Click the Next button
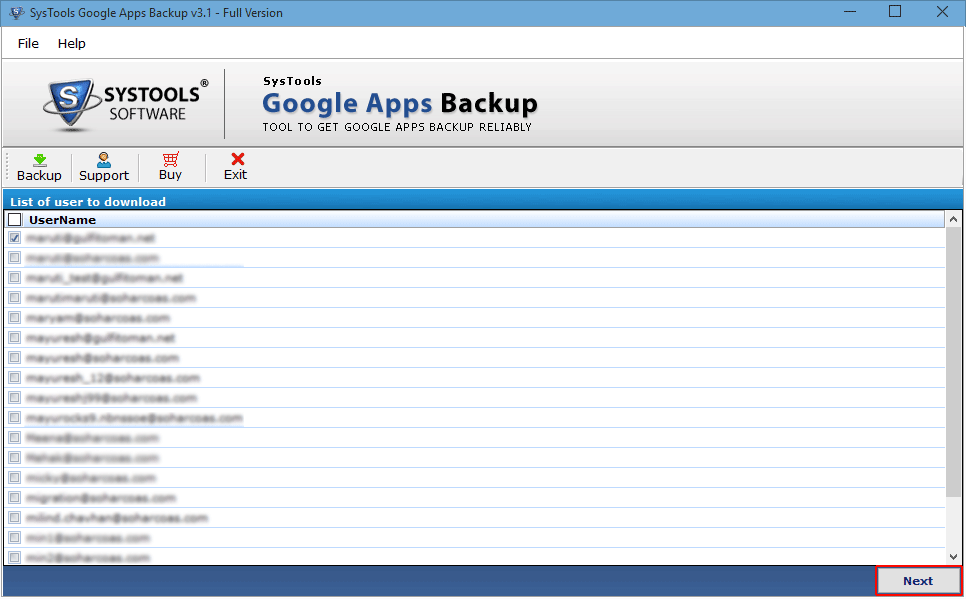Viewport: 966px width, 599px height. 918,581
